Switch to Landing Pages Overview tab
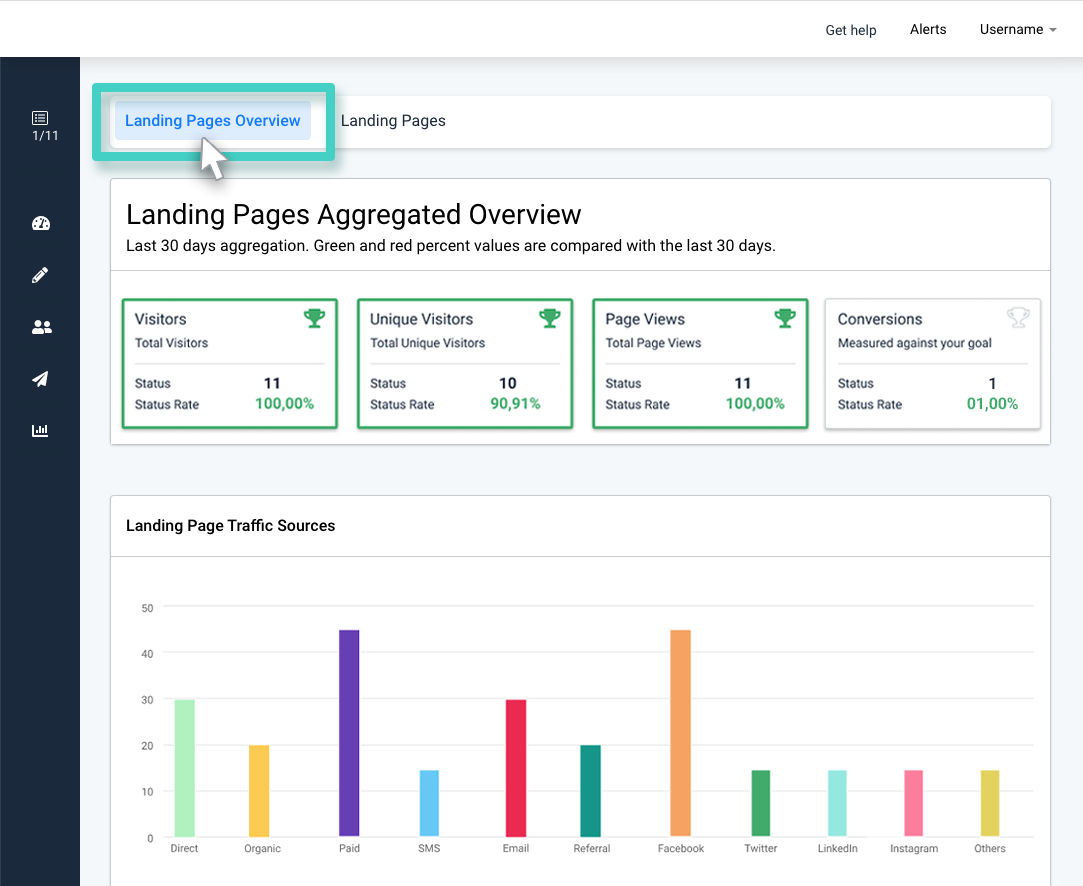Screen dimensions: 1083x886 tap(213, 121)
